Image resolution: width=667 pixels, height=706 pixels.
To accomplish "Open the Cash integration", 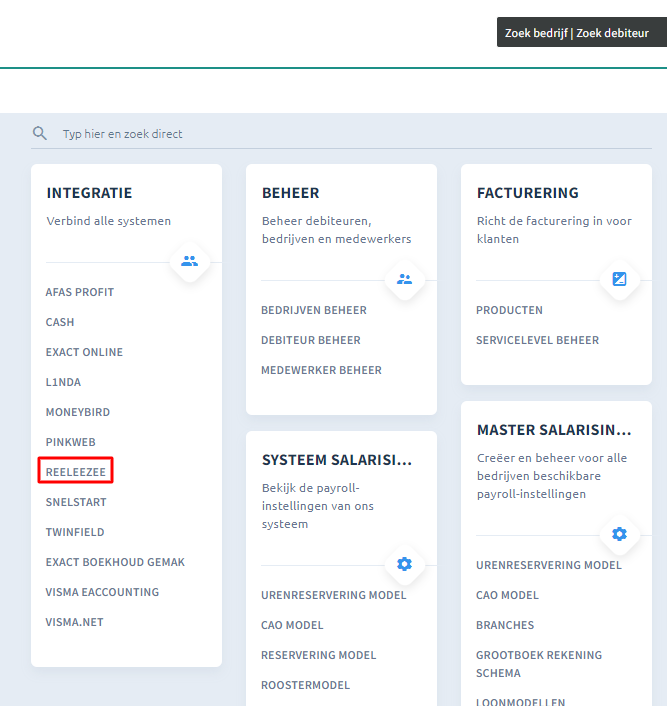I will point(60,322).
